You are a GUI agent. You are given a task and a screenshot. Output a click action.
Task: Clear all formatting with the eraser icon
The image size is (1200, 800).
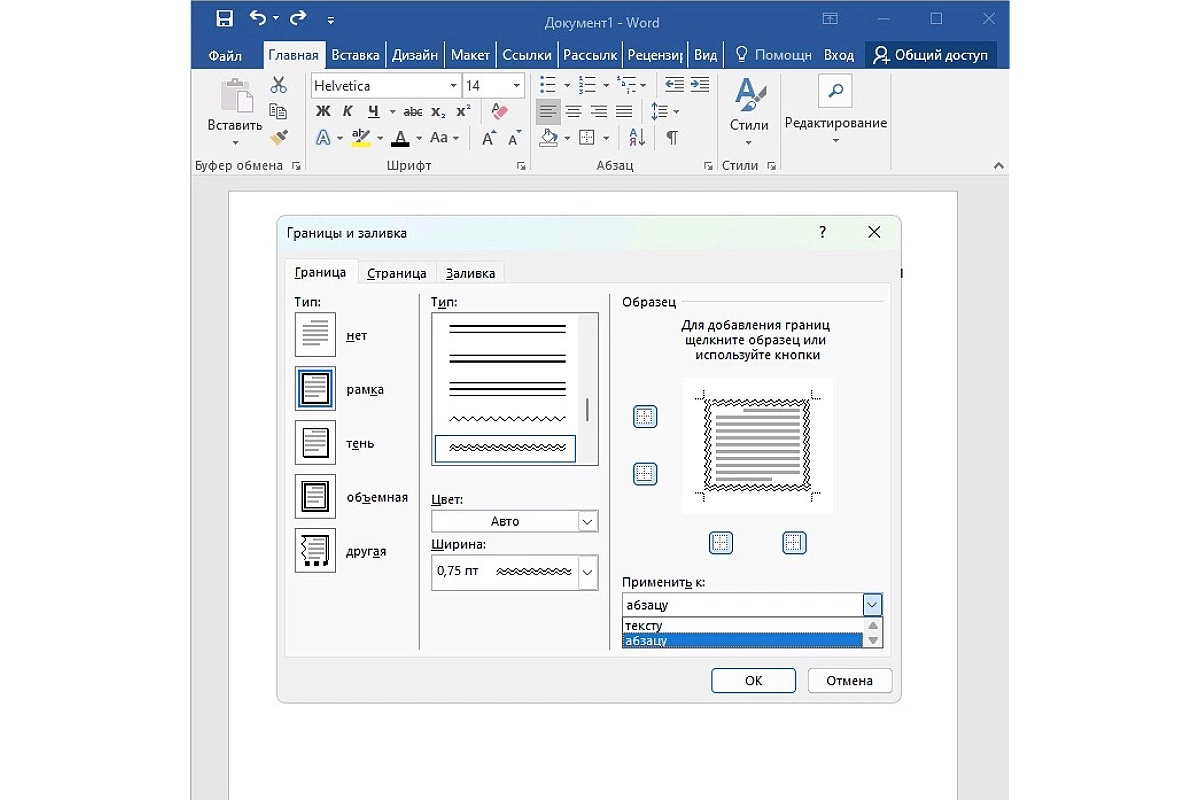point(499,112)
